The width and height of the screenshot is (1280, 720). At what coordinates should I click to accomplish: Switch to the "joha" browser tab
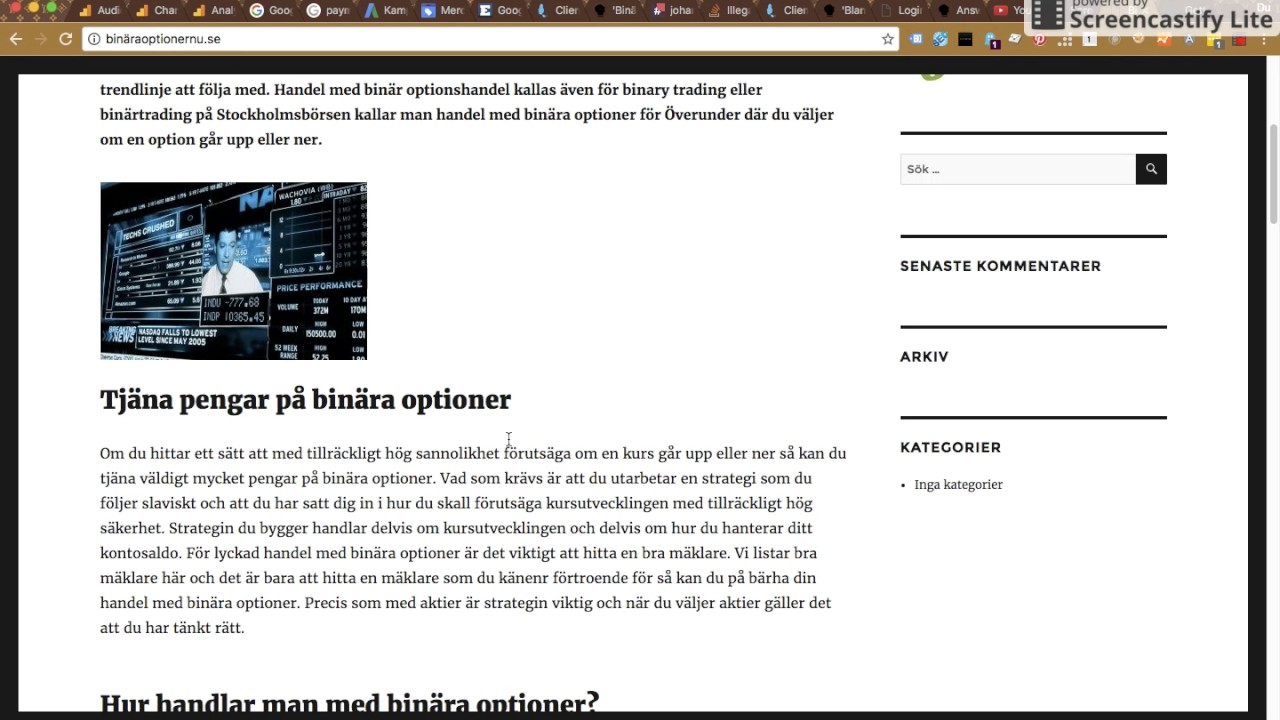coord(671,11)
